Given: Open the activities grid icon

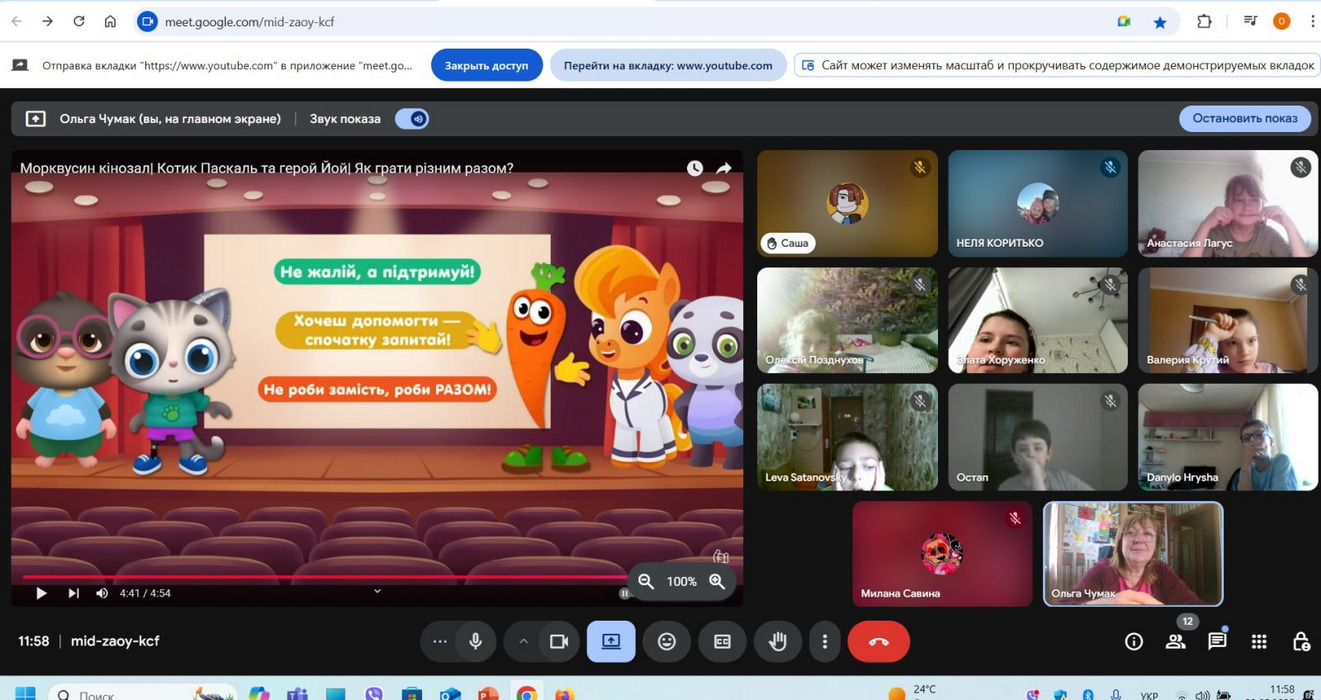Looking at the screenshot, I should (x=1259, y=642).
